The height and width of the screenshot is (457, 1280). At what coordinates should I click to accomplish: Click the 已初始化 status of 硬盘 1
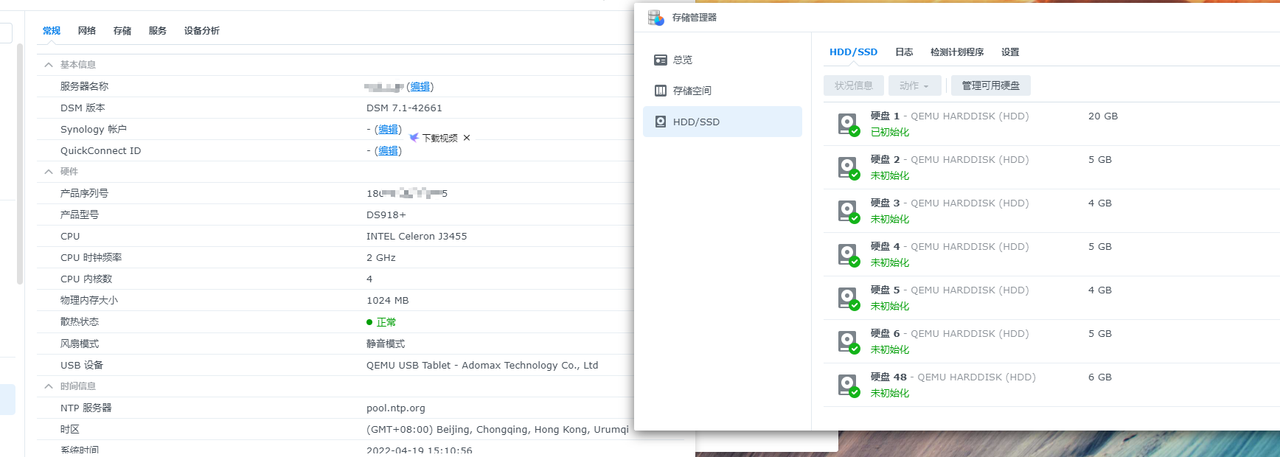pos(889,132)
